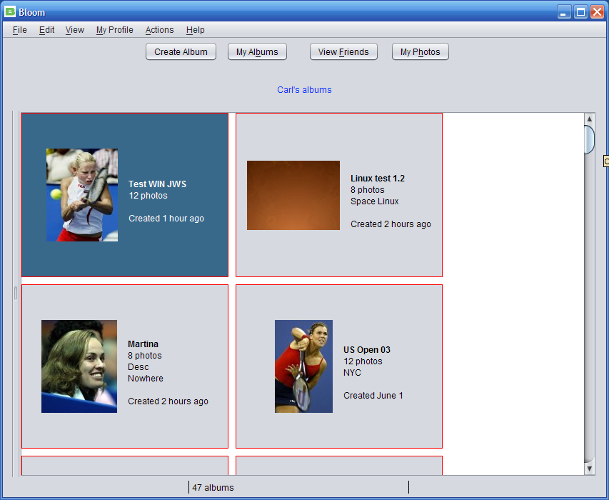Open the Actions menu
Screen dimensions: 609x500
click(x=159, y=30)
